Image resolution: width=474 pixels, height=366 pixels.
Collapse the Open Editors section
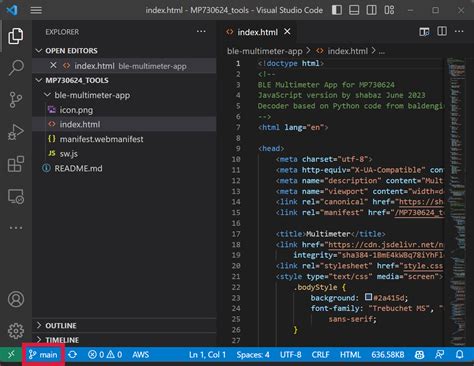point(124,51)
